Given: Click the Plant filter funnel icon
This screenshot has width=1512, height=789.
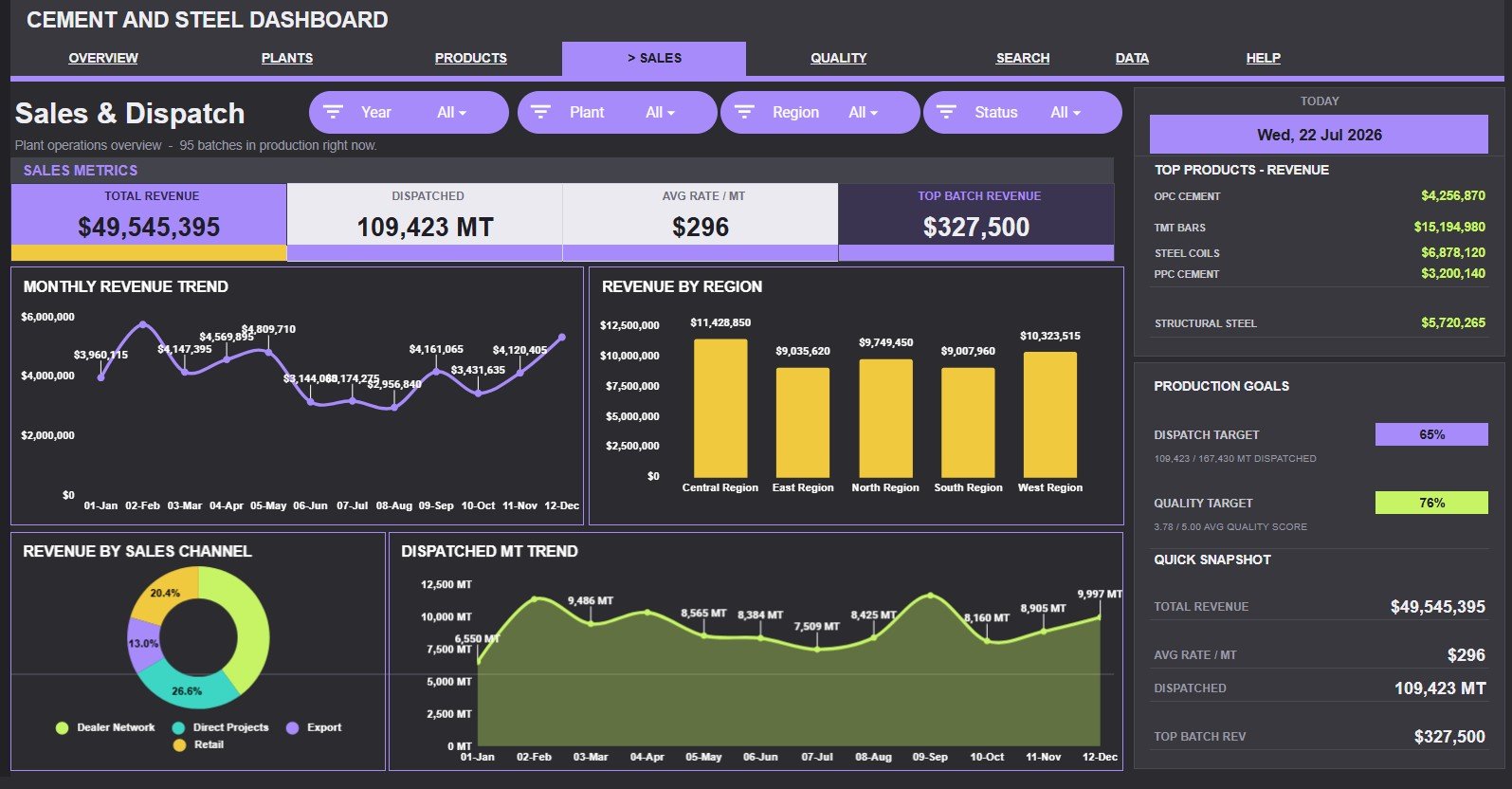Looking at the screenshot, I should 540,112.
